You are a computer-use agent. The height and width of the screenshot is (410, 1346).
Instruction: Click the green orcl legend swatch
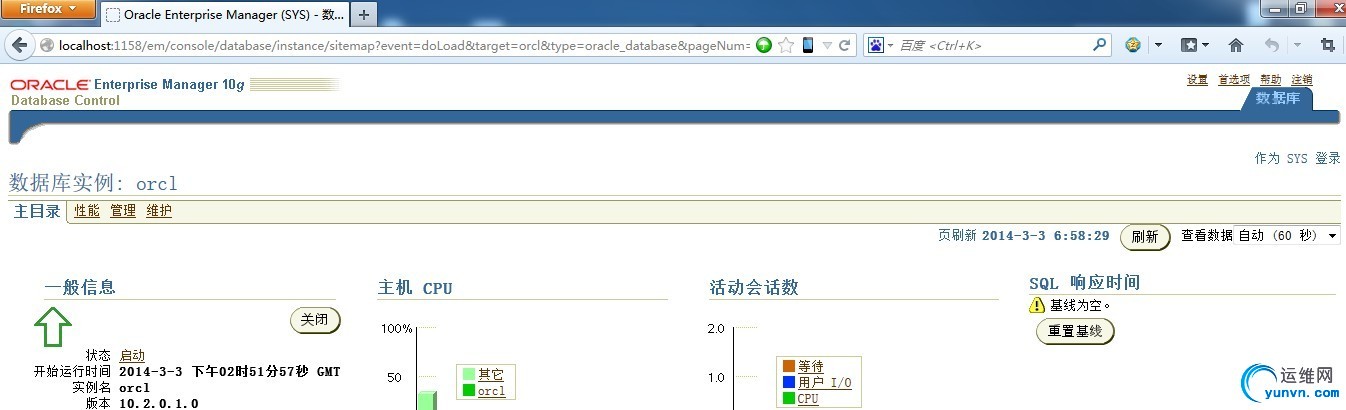tap(468, 391)
